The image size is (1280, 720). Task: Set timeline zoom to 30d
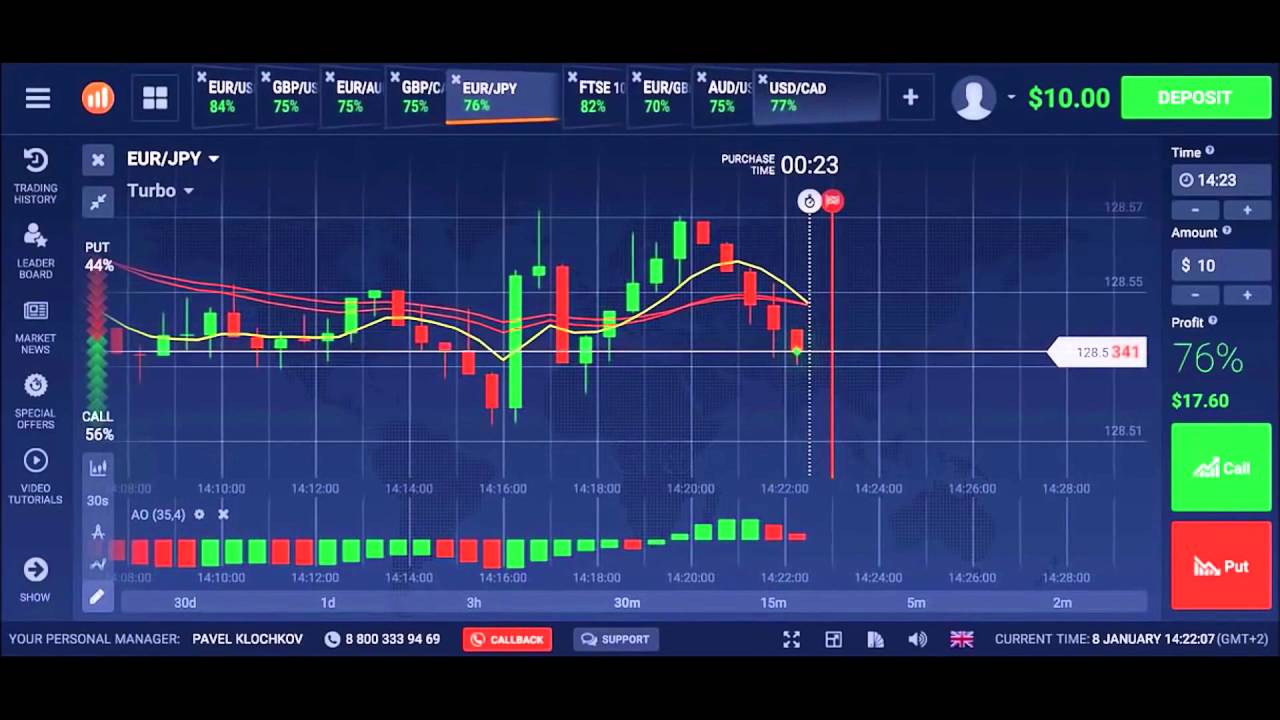pos(185,602)
